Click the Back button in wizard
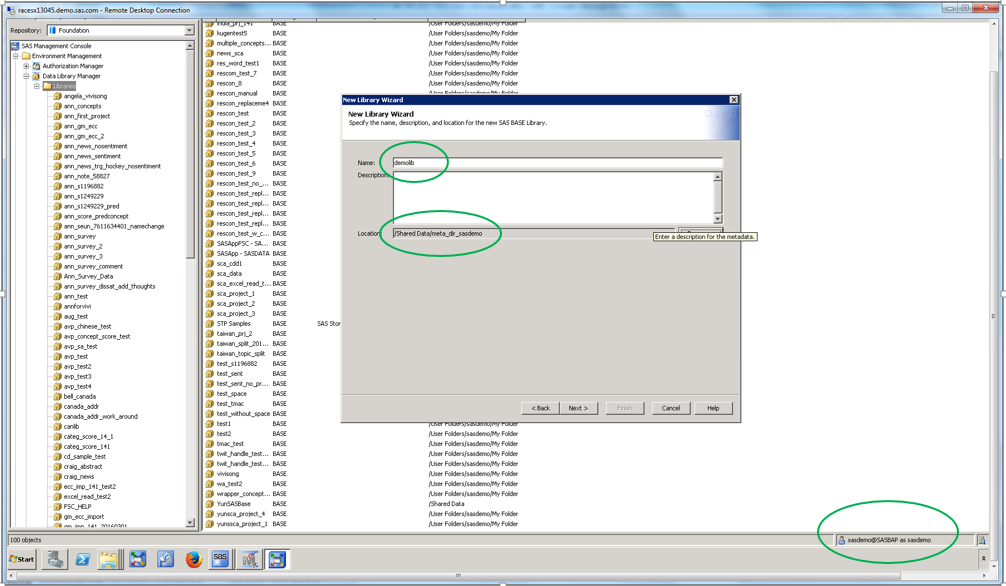 pyautogui.click(x=540, y=408)
